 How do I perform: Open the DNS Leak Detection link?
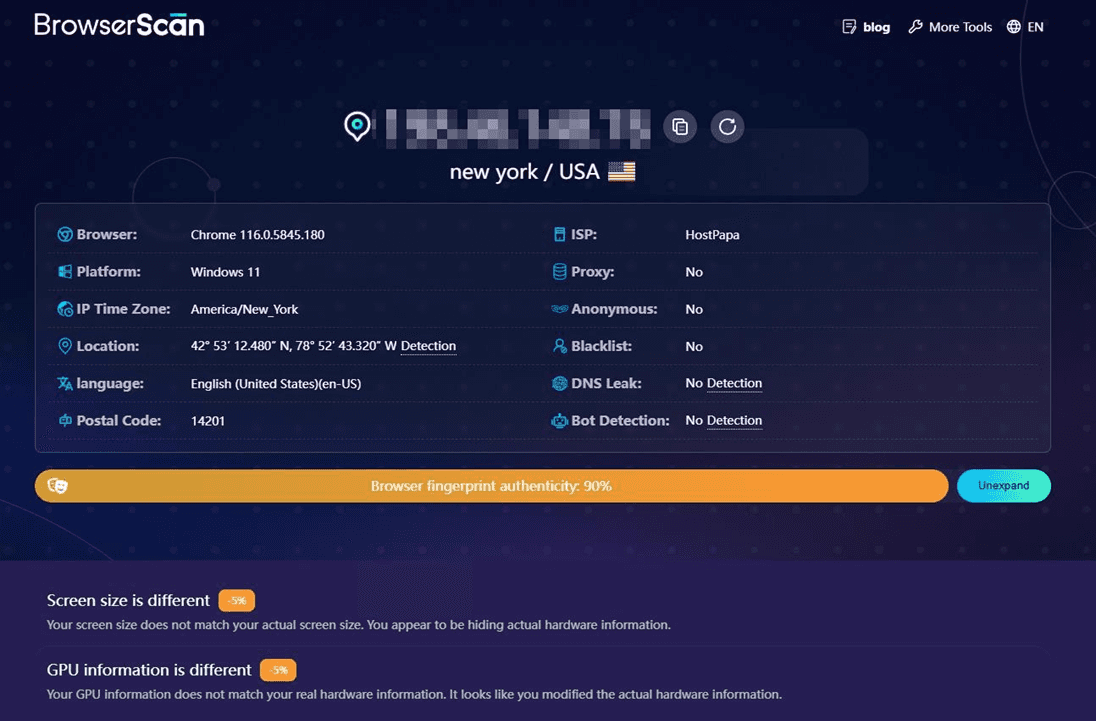click(734, 383)
